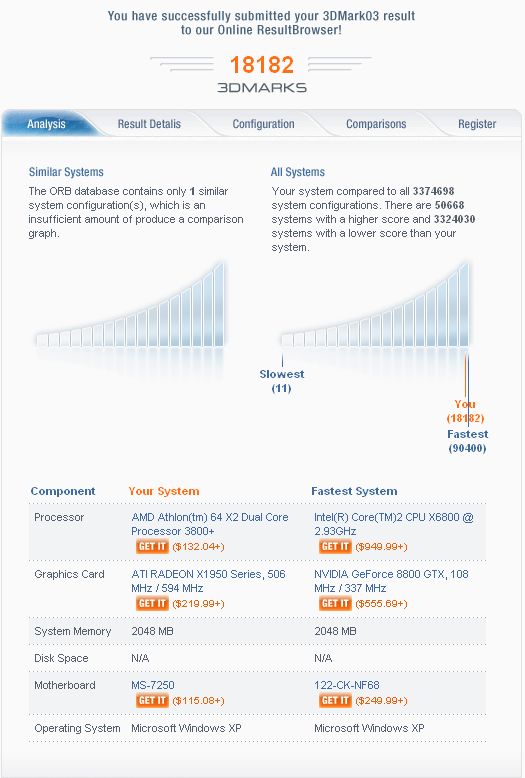Open the Configuration tab
The height and width of the screenshot is (778, 525).
(x=263, y=124)
